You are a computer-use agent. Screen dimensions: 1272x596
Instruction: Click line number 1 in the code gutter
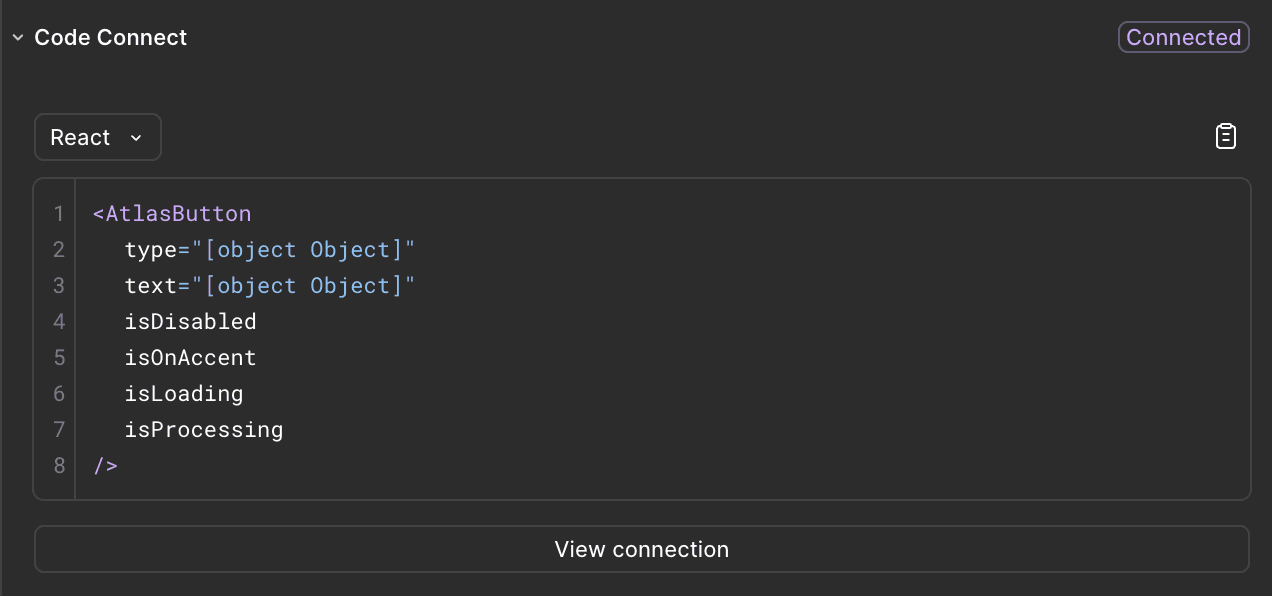tap(57, 213)
